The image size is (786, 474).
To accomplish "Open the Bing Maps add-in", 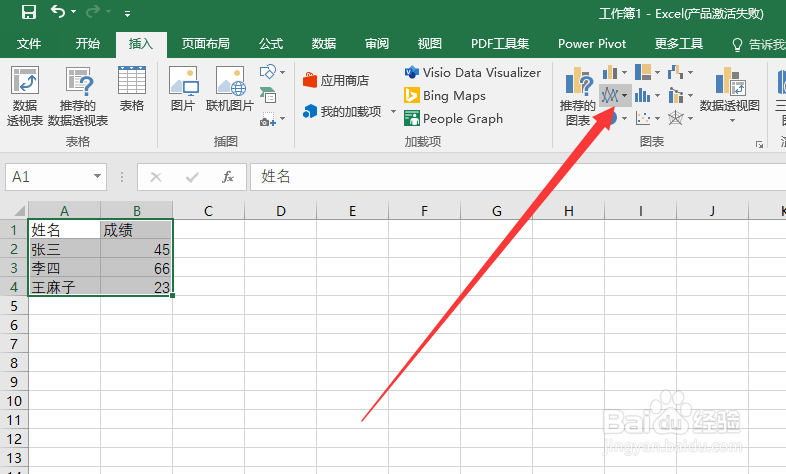I will pos(445,95).
